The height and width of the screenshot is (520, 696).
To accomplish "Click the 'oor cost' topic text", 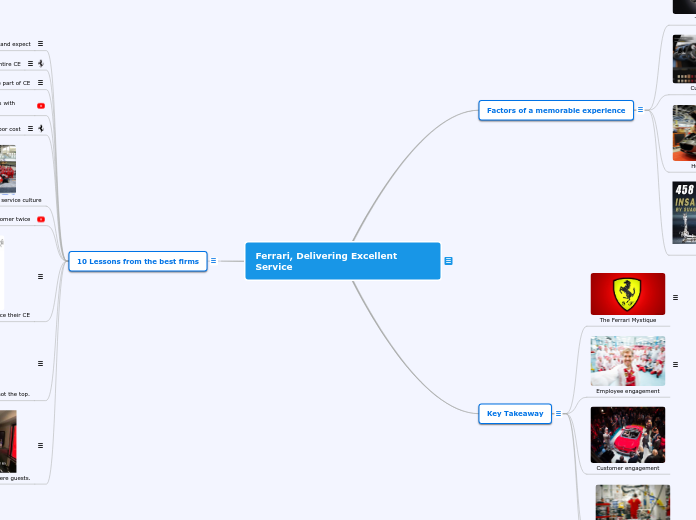I will pos(10,129).
